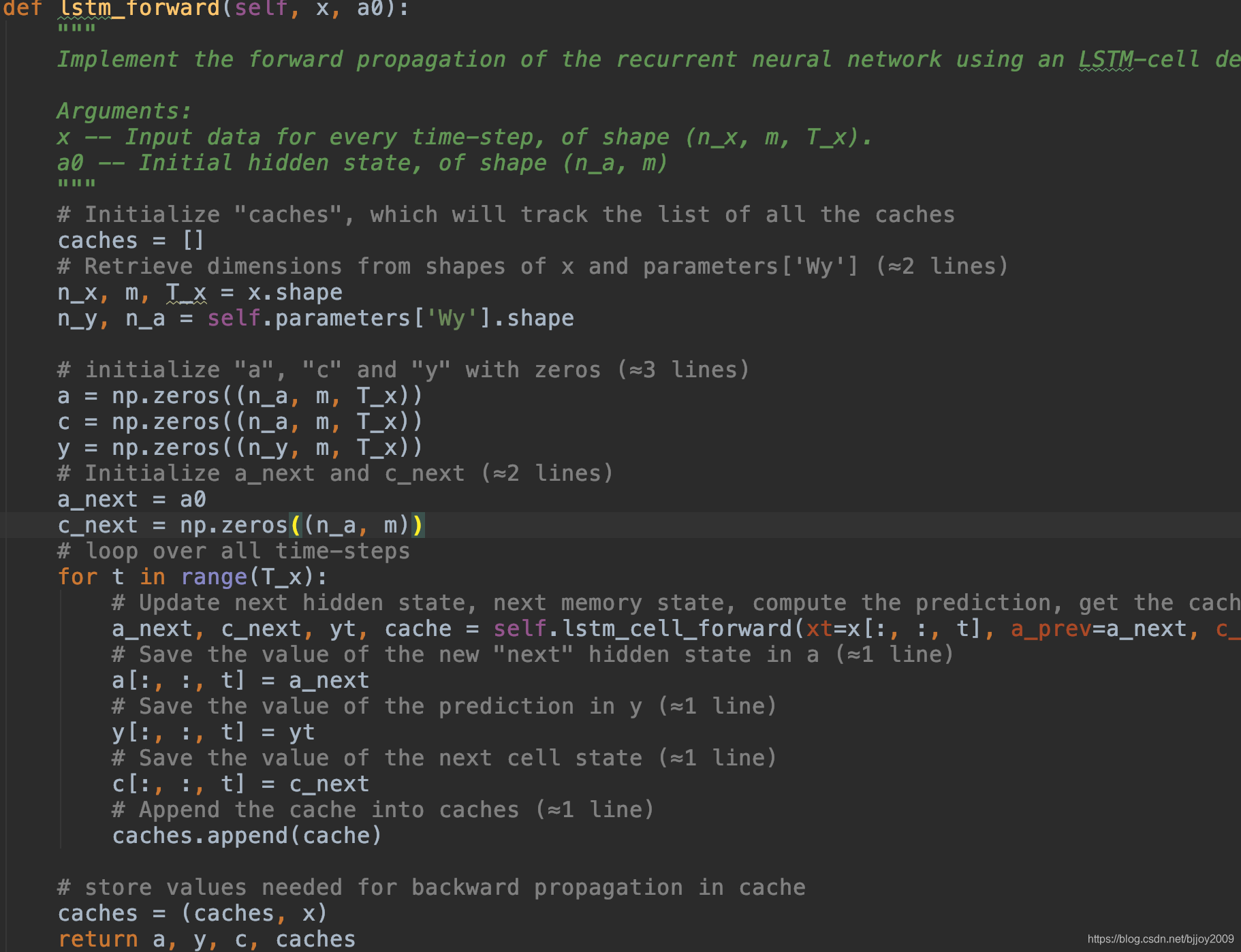Click the '# Initialize a_next and c_next' comment
The width and height of the screenshot is (1241, 952).
coord(336,473)
